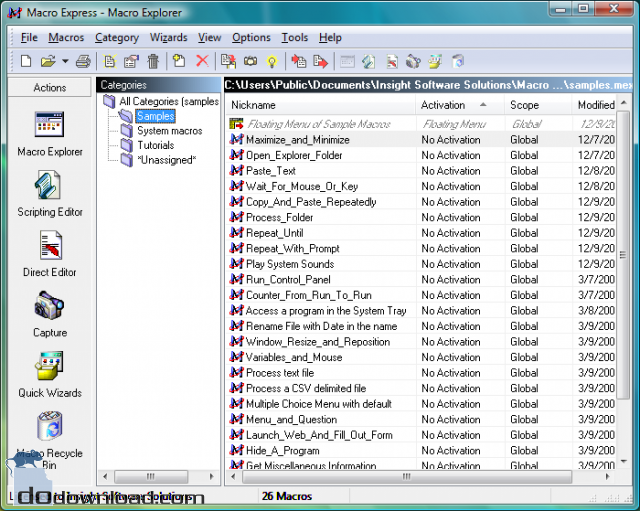This screenshot has height=511, width=640.
Task: Click macro list vertical scrollbar down arrow
Action: point(623,462)
